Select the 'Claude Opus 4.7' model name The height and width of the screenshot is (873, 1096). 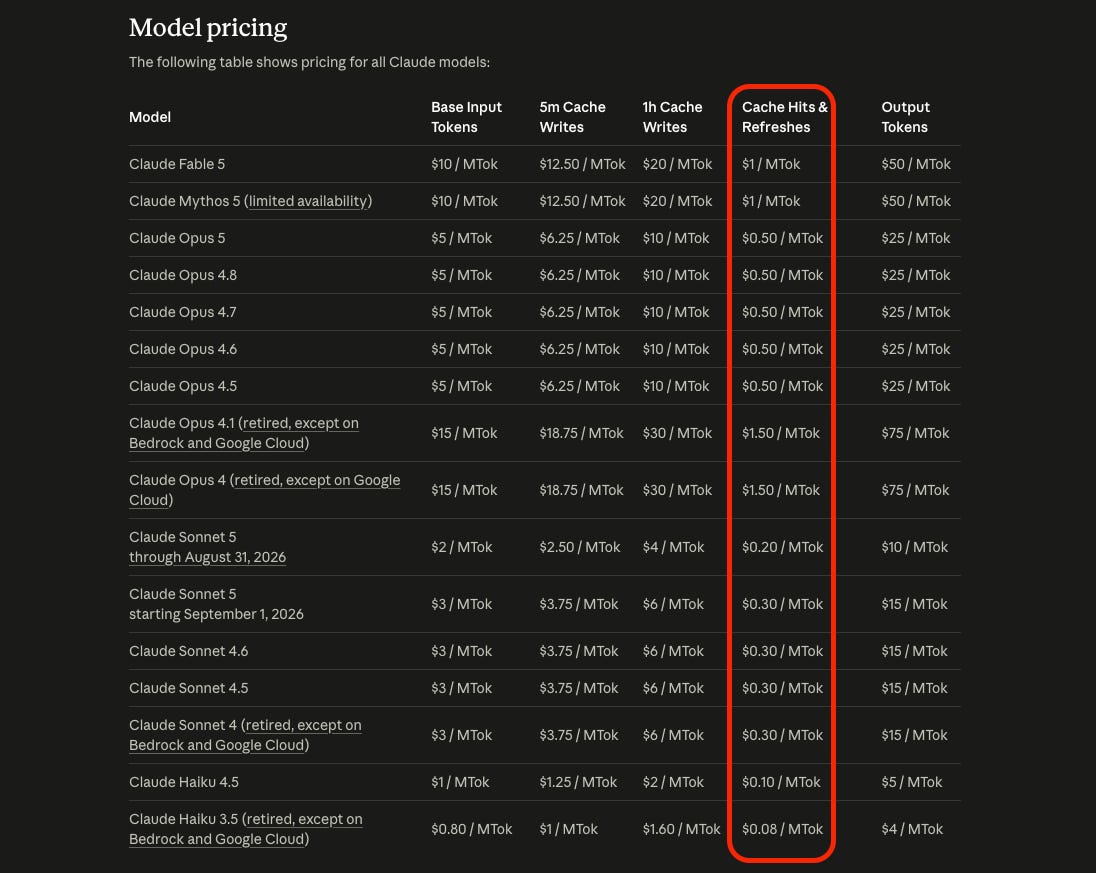click(182, 312)
